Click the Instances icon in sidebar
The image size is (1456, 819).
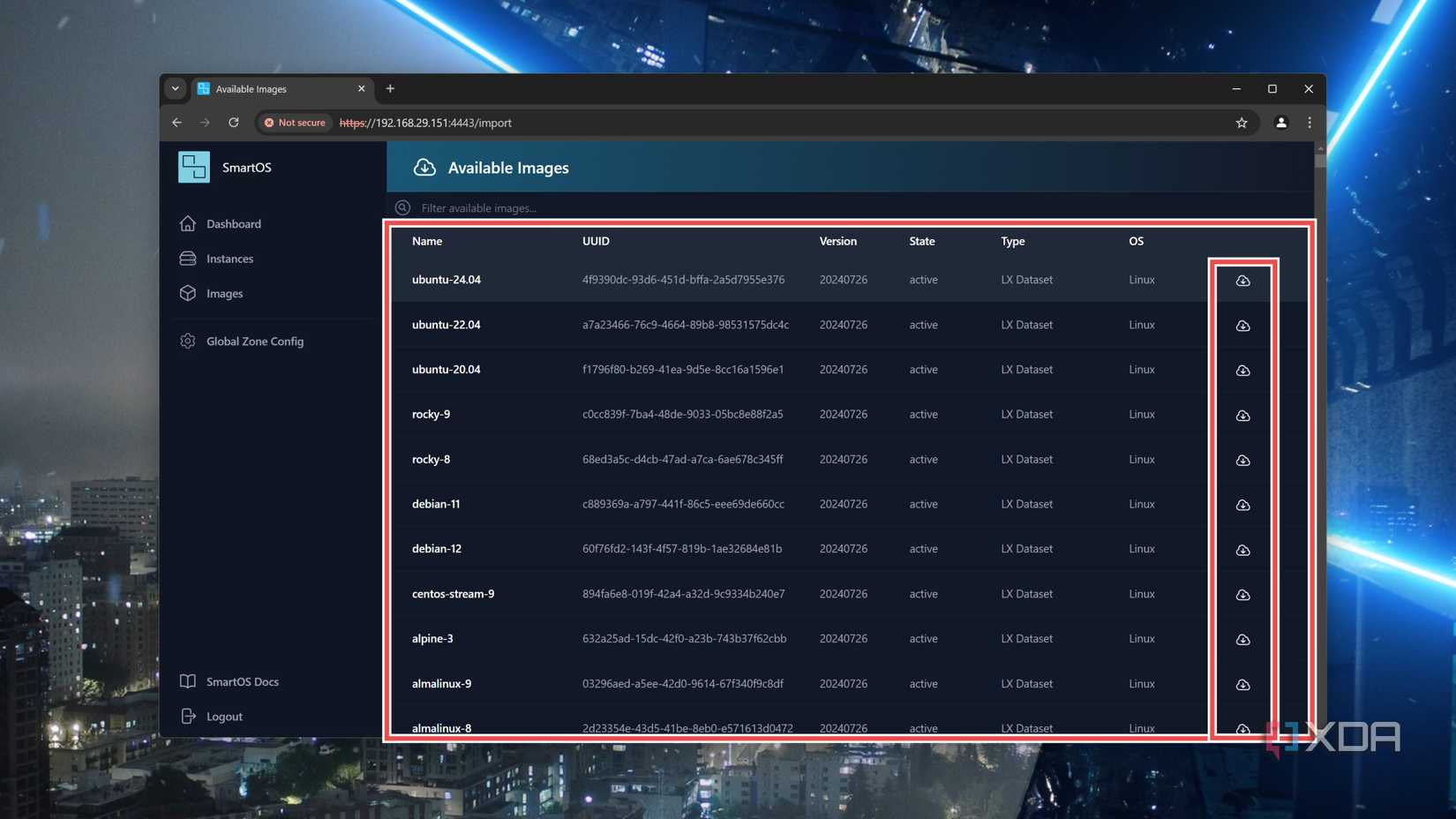click(188, 258)
